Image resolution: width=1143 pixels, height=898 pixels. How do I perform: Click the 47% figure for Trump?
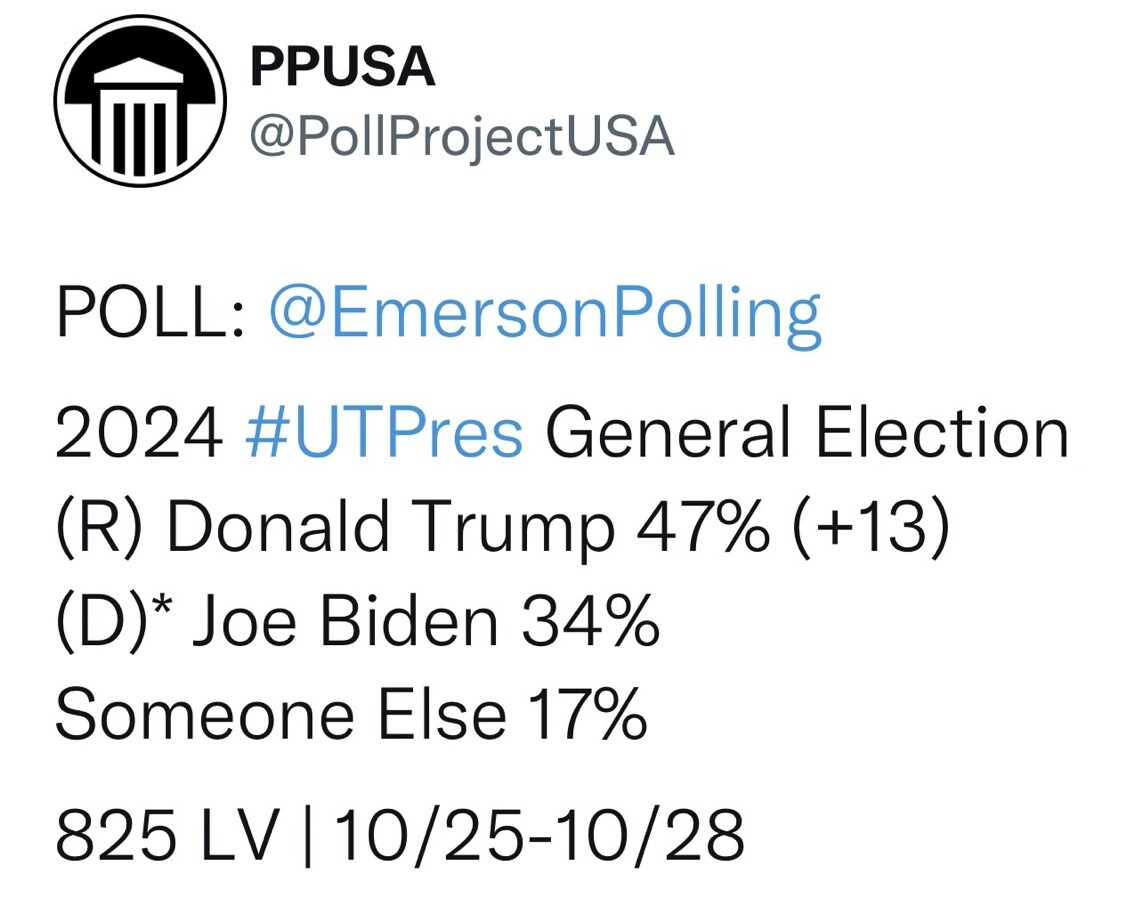[703, 526]
